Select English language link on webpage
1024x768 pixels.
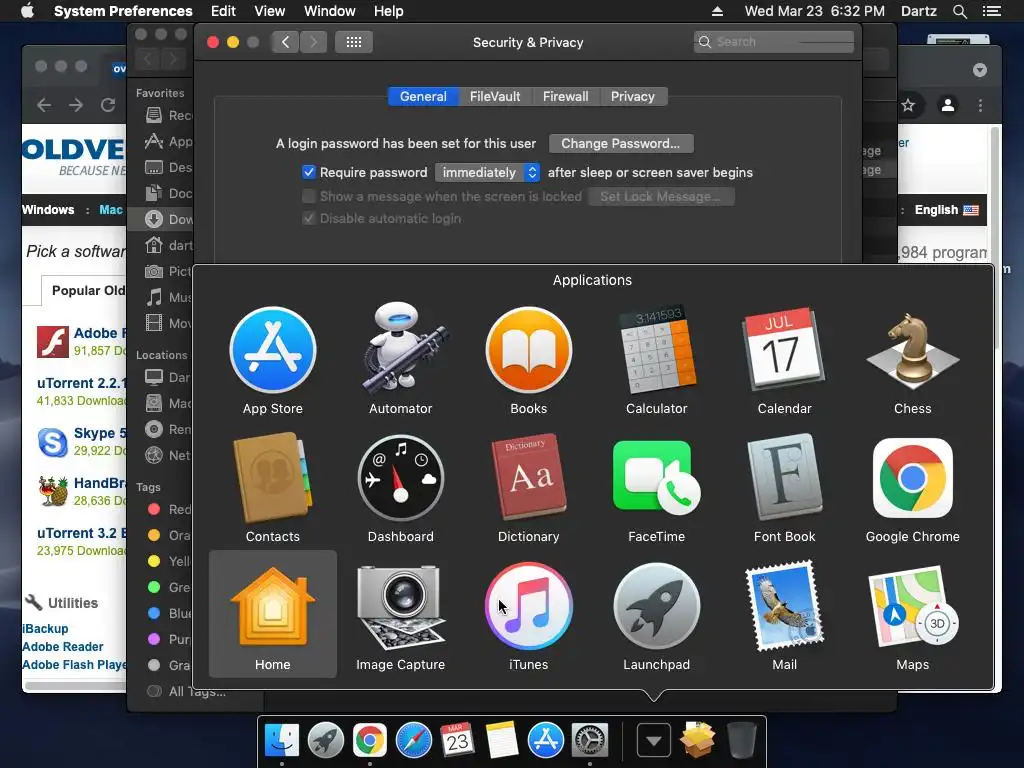coord(946,210)
